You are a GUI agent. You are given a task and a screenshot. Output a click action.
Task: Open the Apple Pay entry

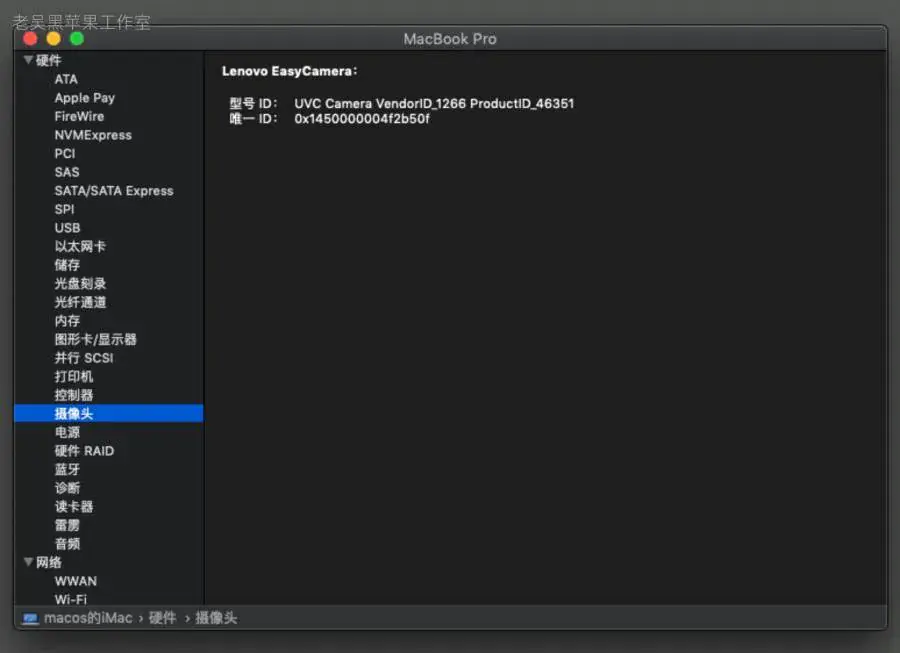(x=84, y=98)
